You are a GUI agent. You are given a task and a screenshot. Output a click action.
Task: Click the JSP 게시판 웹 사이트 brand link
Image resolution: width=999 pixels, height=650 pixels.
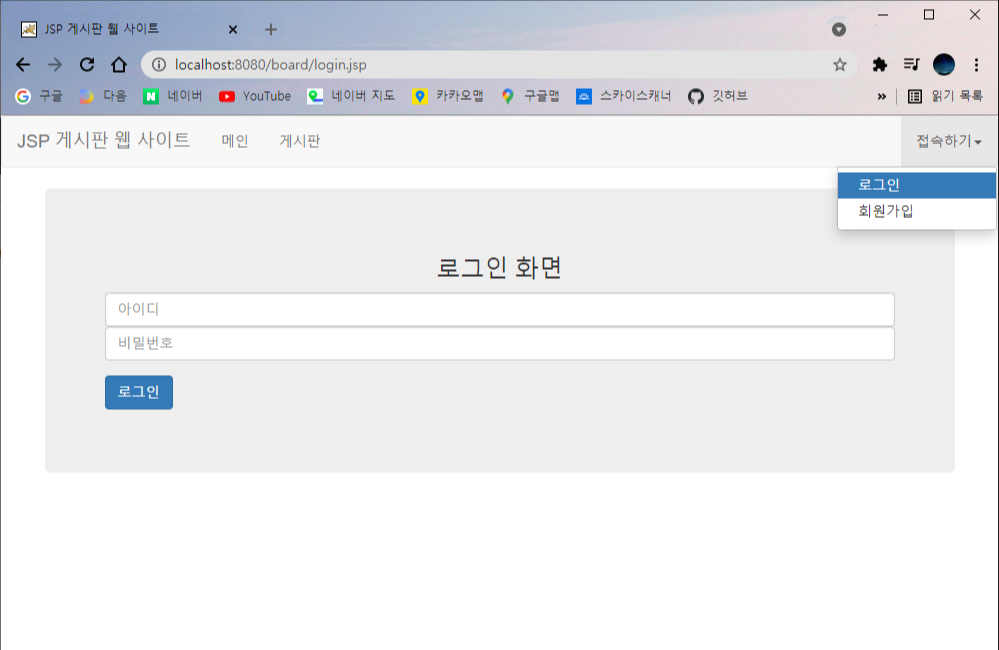point(103,140)
